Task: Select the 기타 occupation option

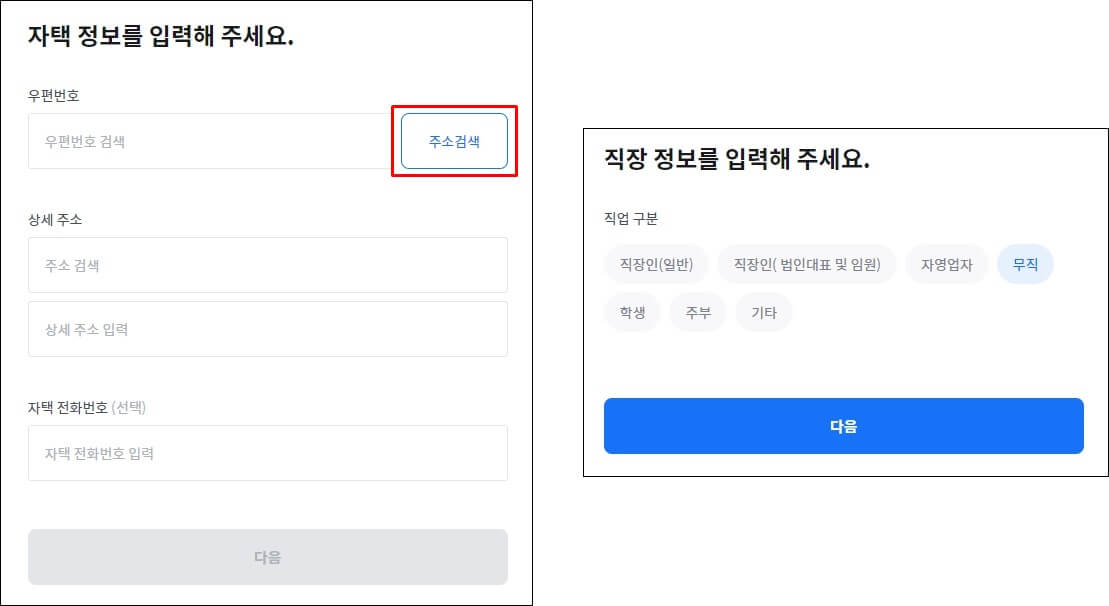Action: [764, 312]
